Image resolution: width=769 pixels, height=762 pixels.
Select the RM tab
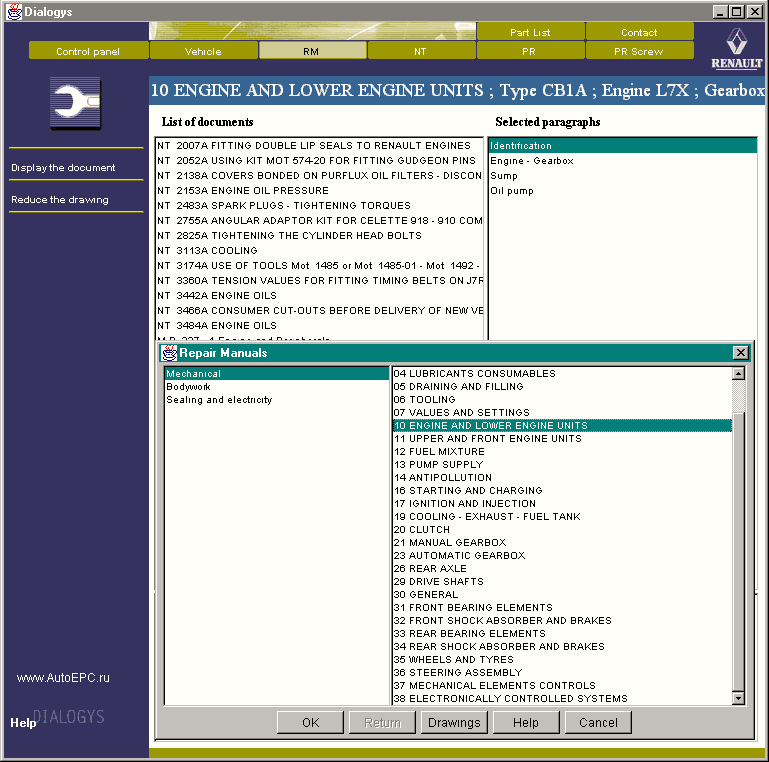pyautogui.click(x=312, y=51)
